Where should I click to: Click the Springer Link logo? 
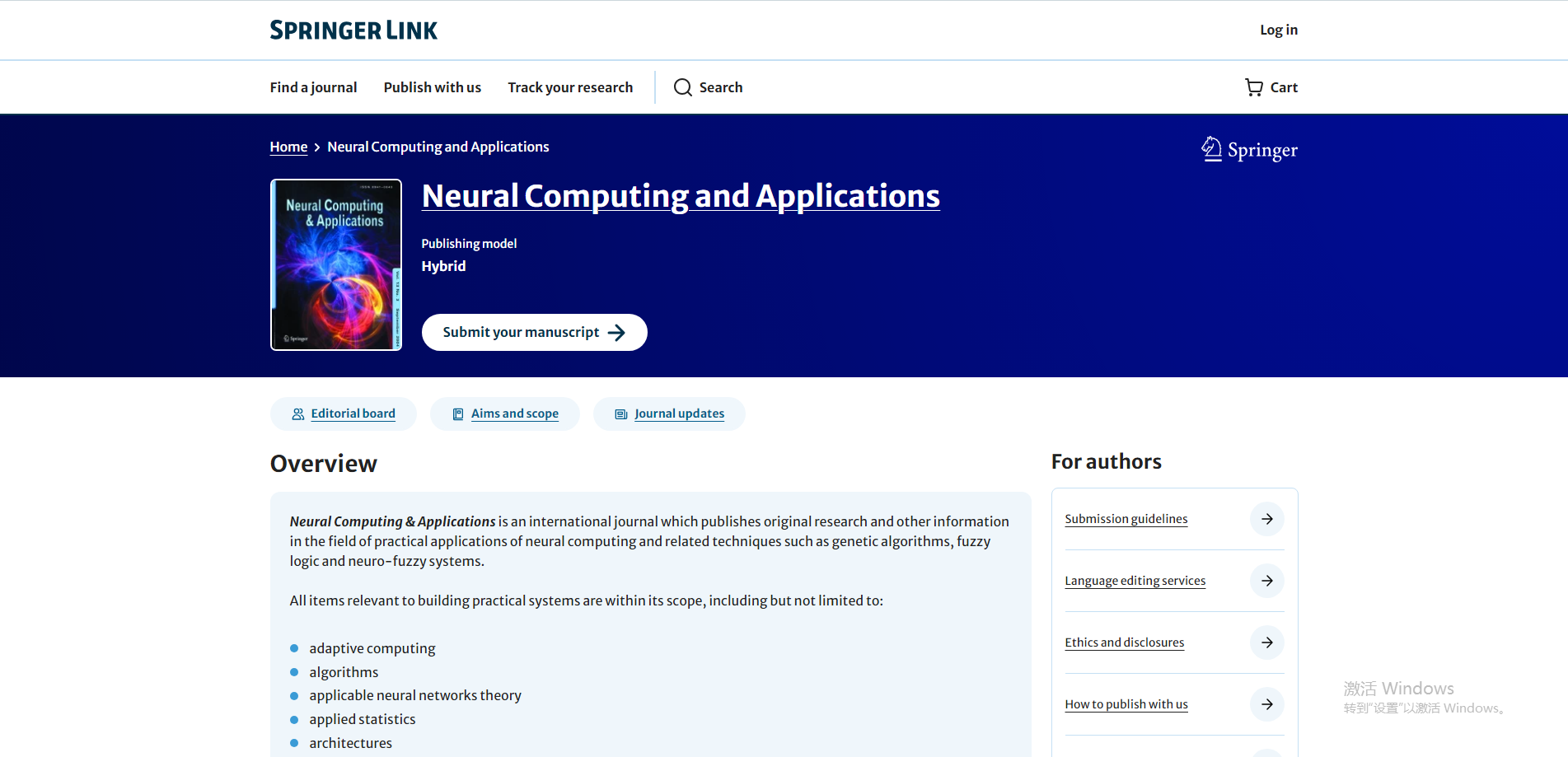coord(353,30)
